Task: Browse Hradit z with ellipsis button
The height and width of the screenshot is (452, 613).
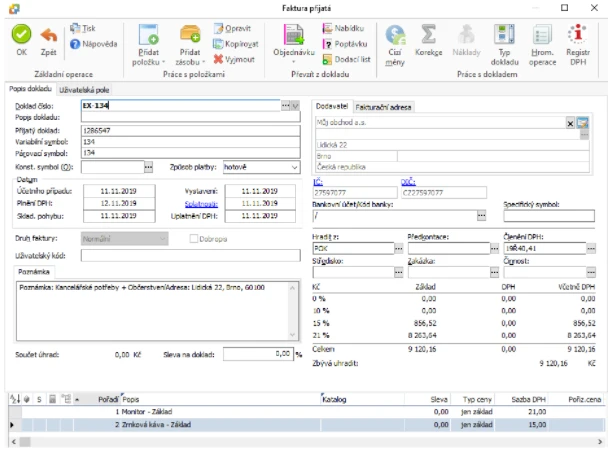Action: (398, 248)
